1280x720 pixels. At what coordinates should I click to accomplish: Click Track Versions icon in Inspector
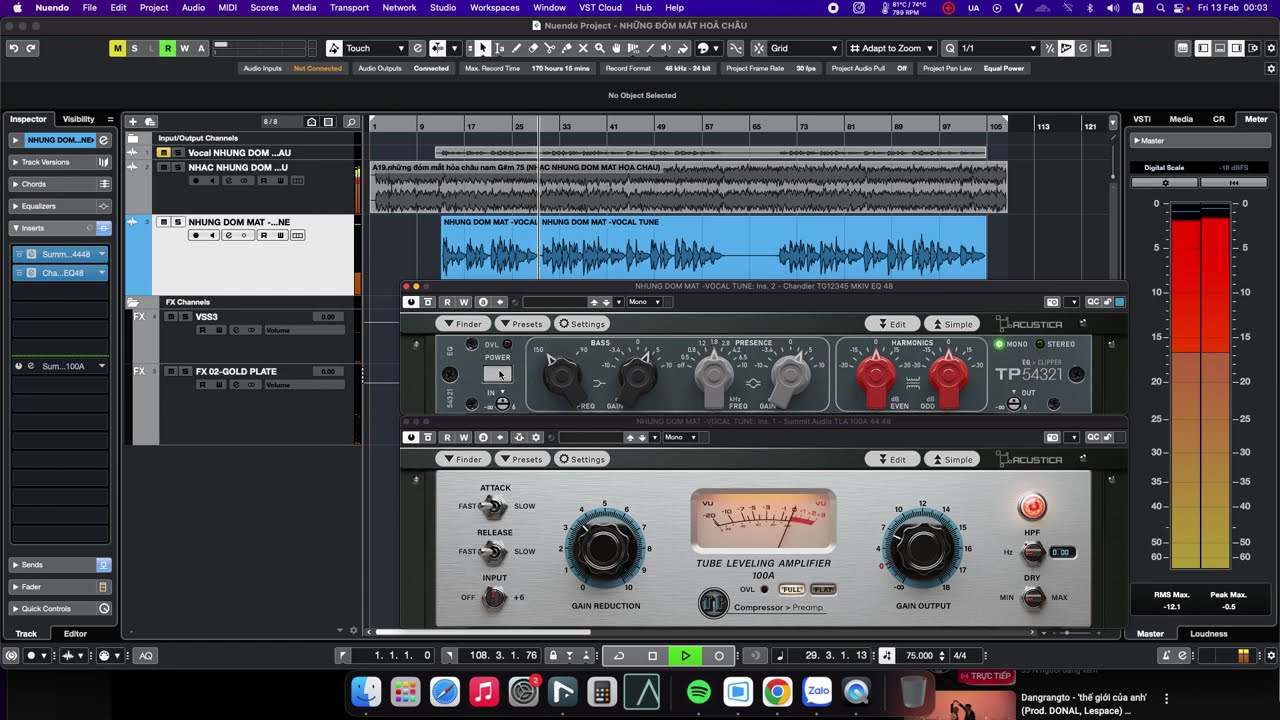[x=103, y=162]
